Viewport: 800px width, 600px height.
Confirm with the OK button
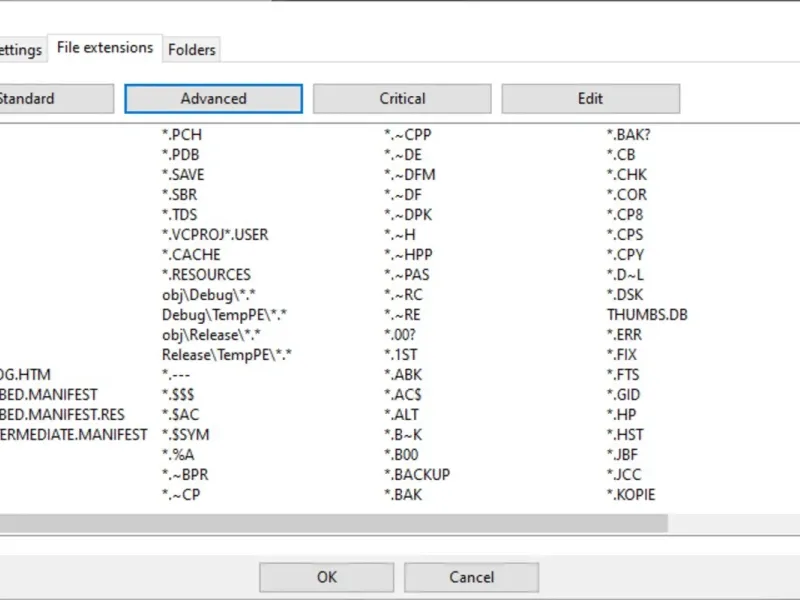(327, 577)
